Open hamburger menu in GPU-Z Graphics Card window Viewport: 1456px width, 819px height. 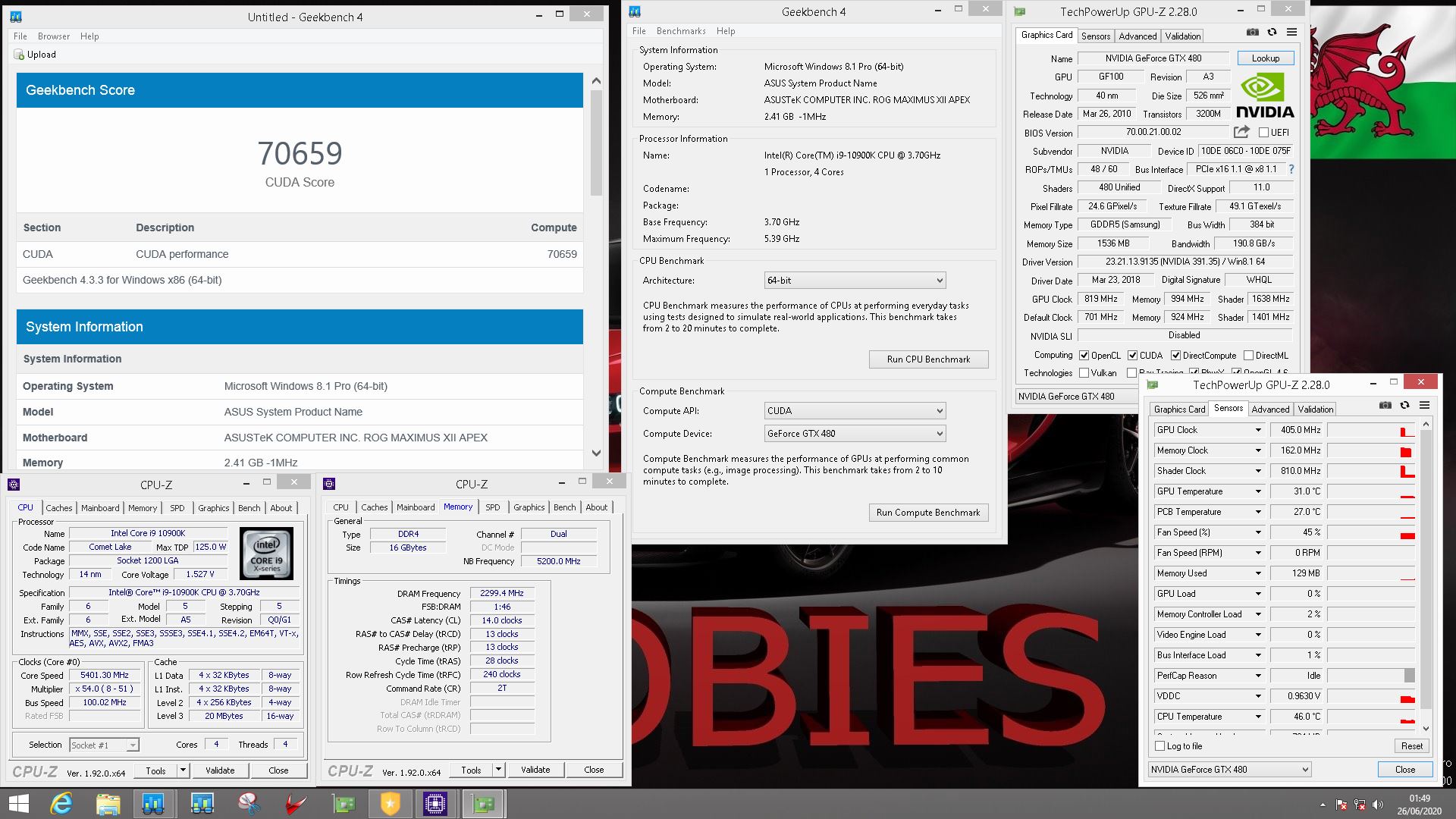tap(1291, 33)
